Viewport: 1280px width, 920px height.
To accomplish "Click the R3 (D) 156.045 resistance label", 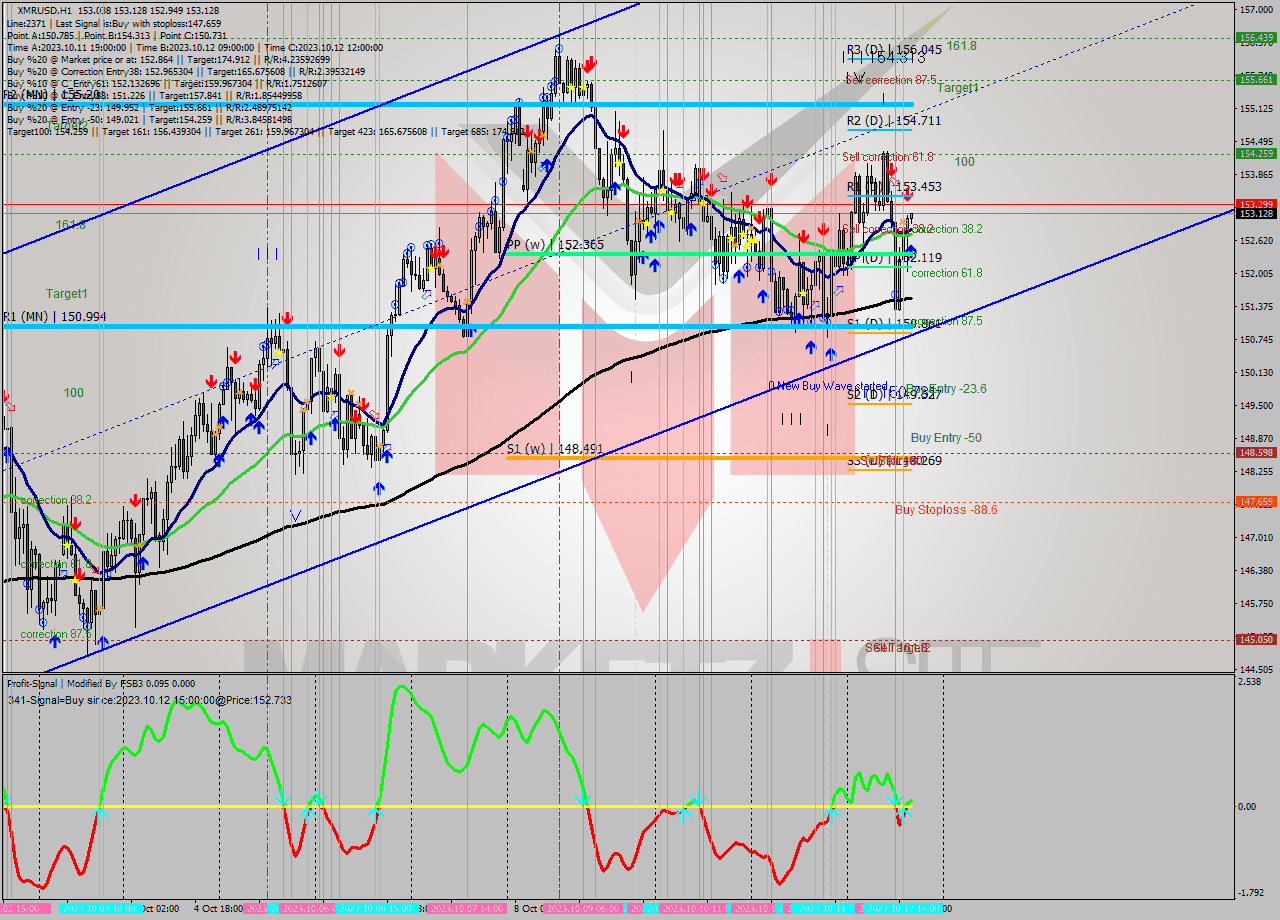I will [x=893, y=49].
